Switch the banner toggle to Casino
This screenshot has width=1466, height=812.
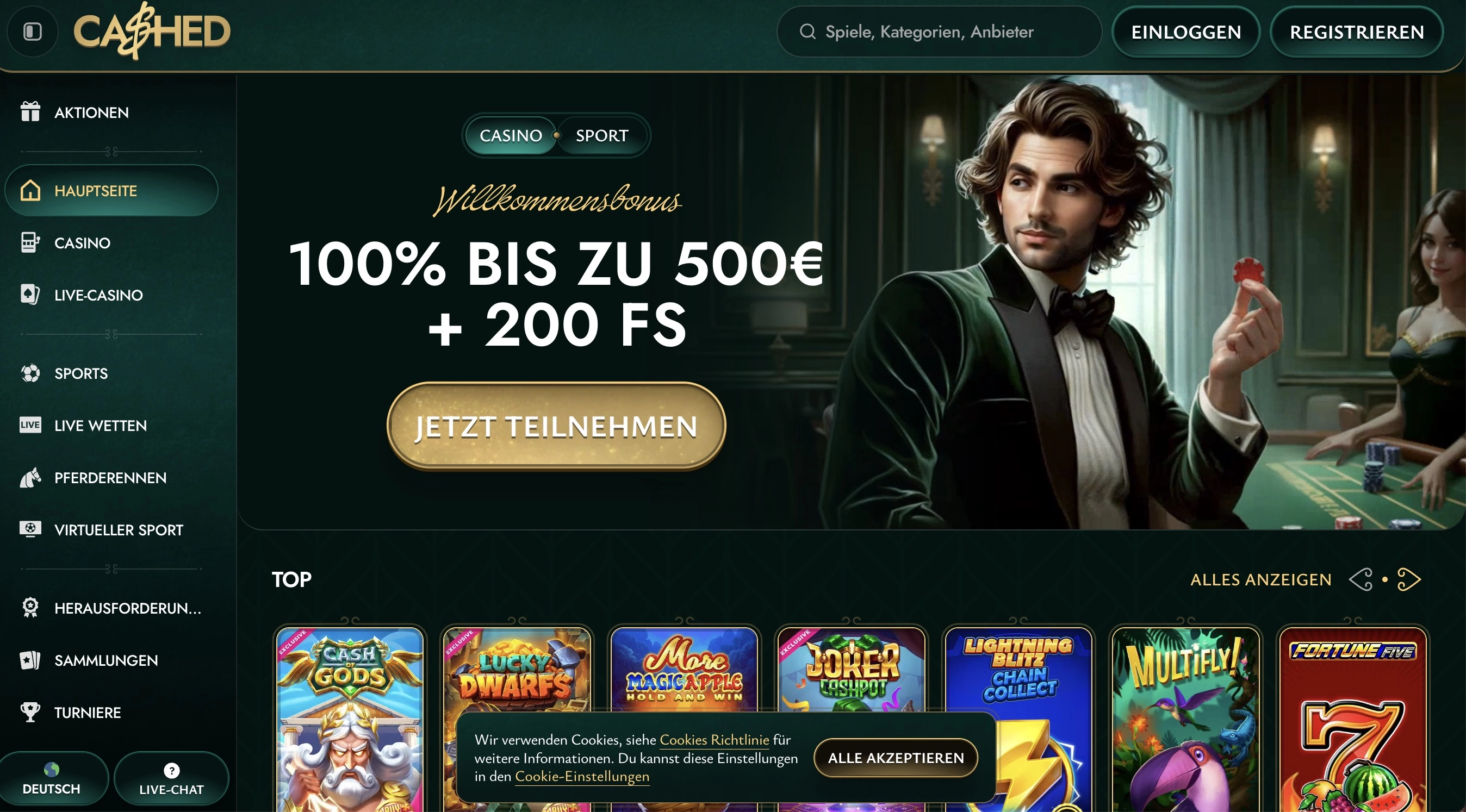(511, 135)
